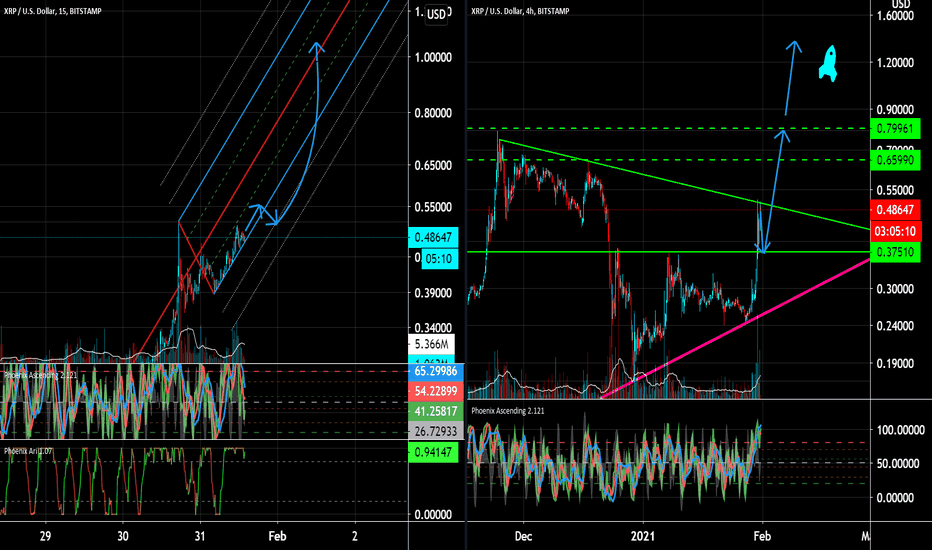932x550 pixels.
Task: Click the 0.65000 price on left axis
Action: coord(433,165)
